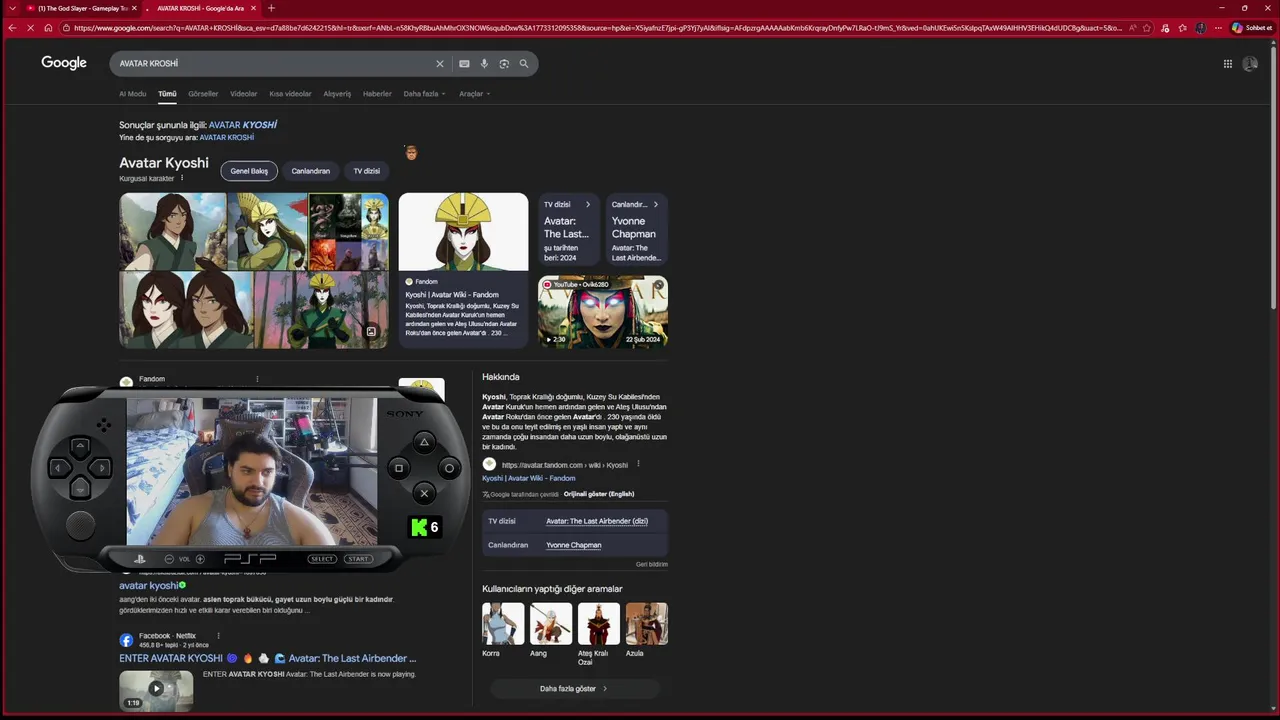Switch to Görseller results
Viewport: 1280px width, 720px height.
203,94
